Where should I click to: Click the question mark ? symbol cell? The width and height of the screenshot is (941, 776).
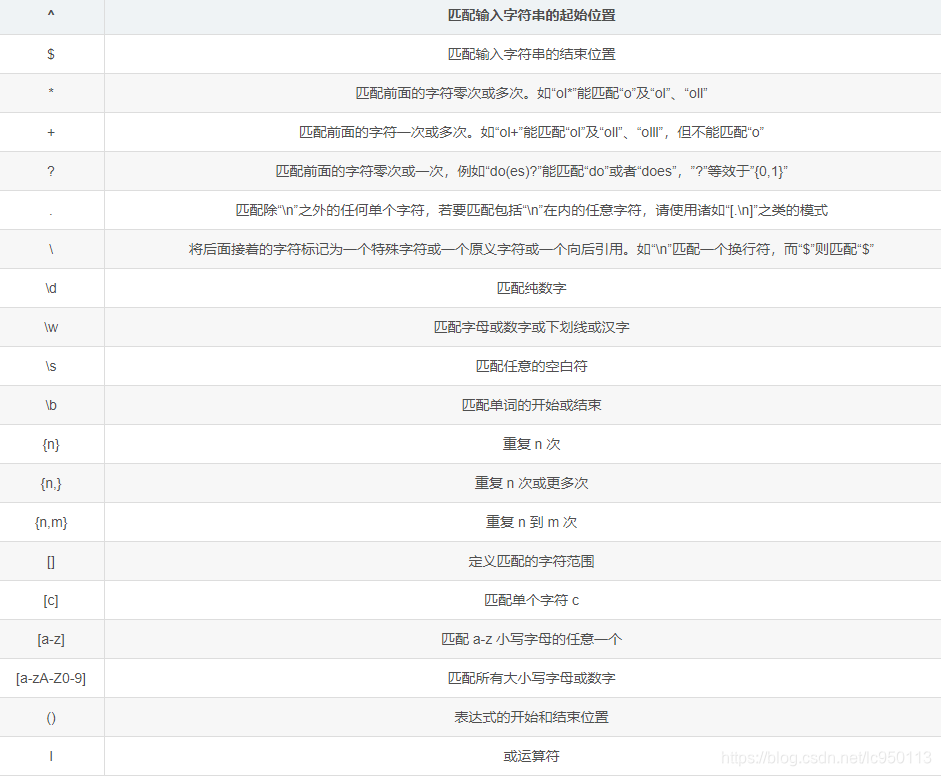coord(51,171)
